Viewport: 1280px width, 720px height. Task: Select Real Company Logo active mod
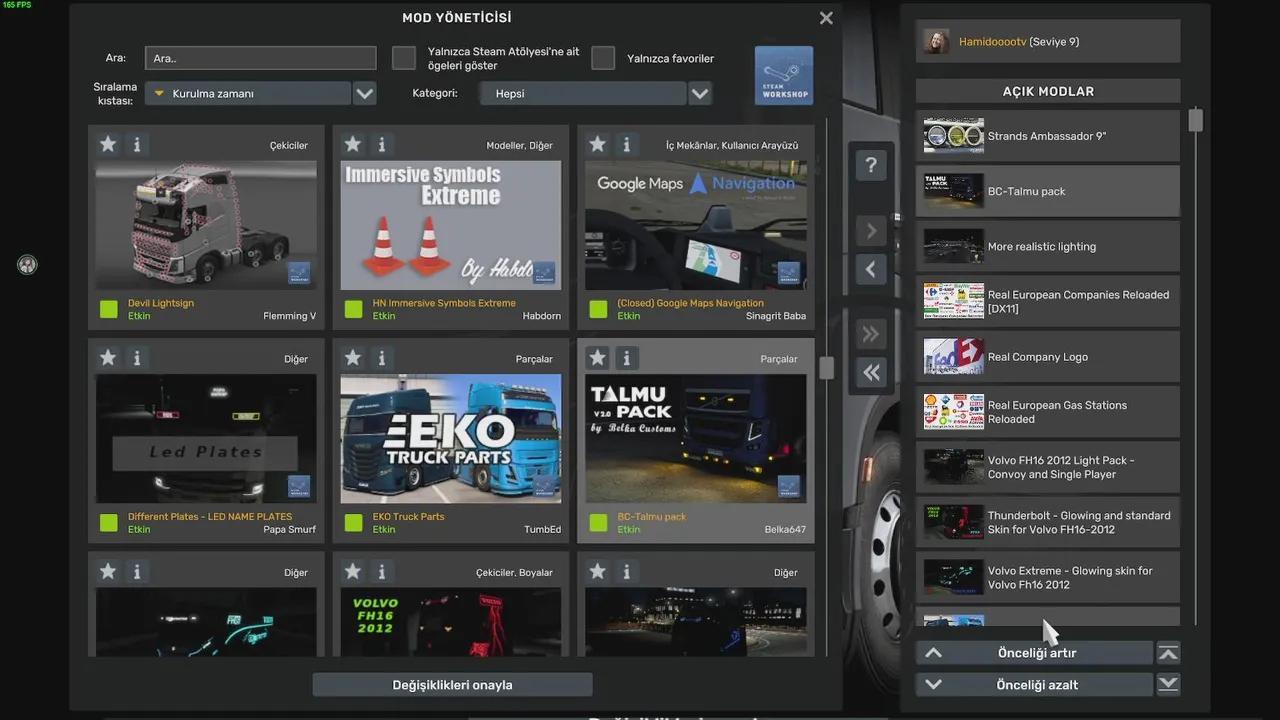pyautogui.click(x=1048, y=357)
